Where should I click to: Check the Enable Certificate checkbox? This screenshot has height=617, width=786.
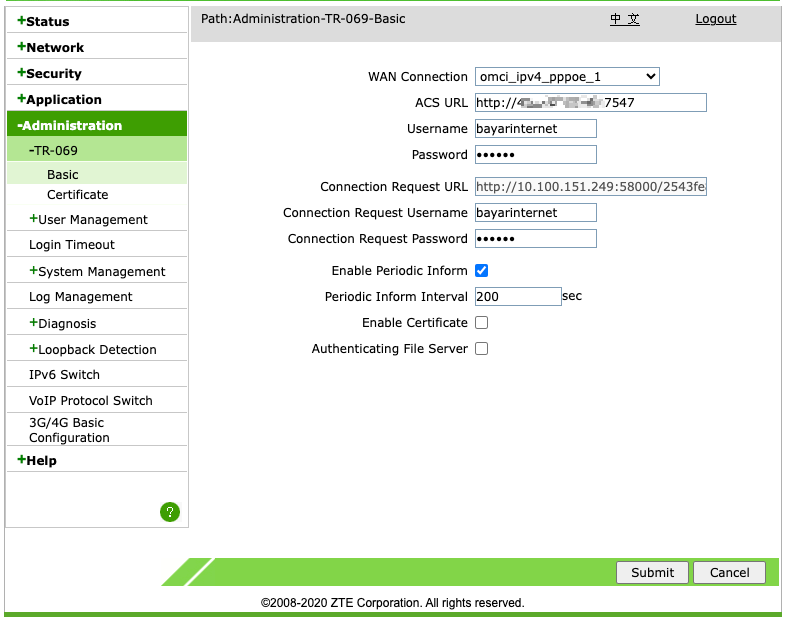click(x=481, y=323)
